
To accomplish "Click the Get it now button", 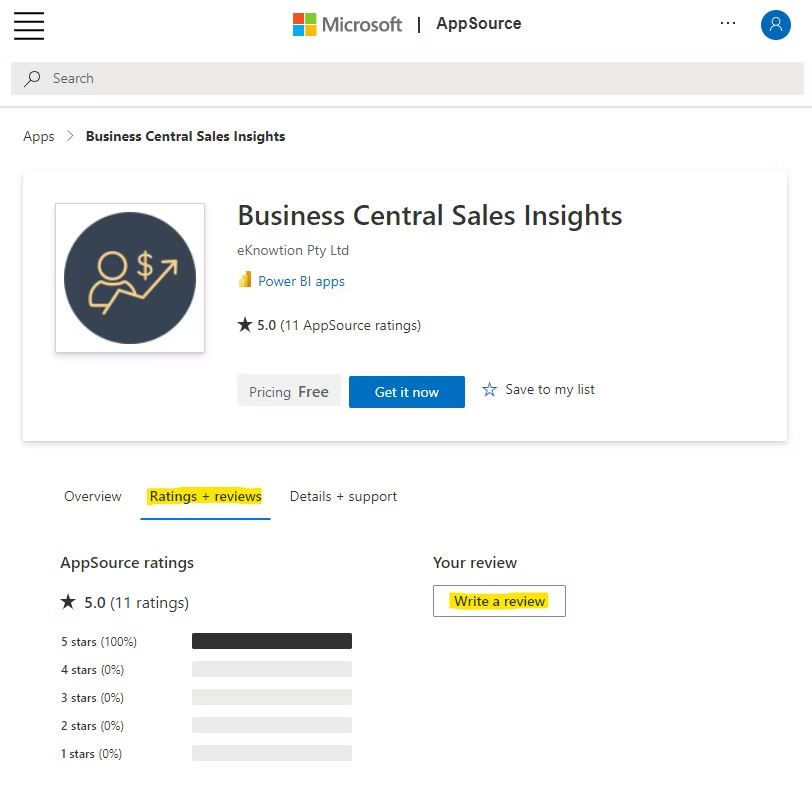I will pos(407,392).
